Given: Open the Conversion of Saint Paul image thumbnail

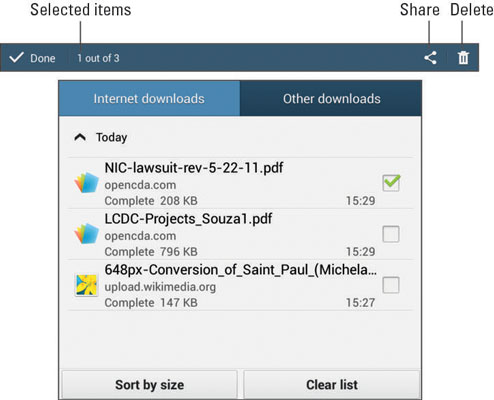Looking at the screenshot, I should 86,285.
